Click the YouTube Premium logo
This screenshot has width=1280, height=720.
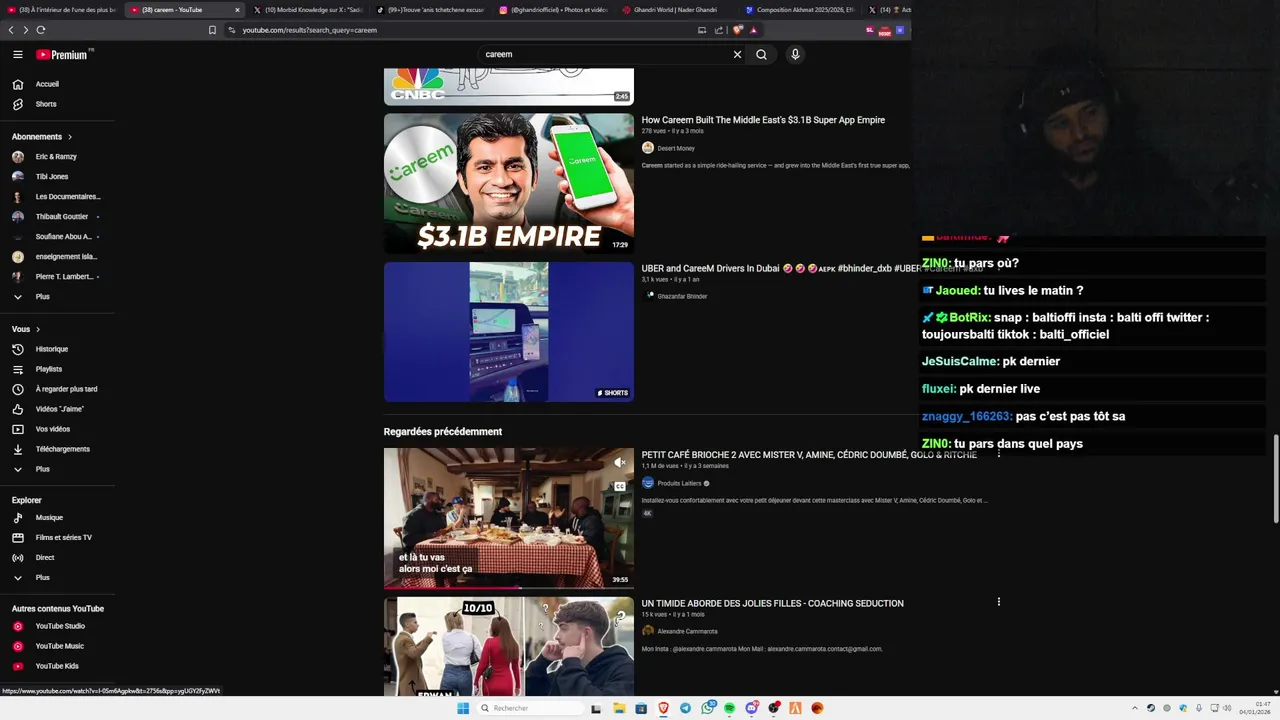[x=63, y=54]
